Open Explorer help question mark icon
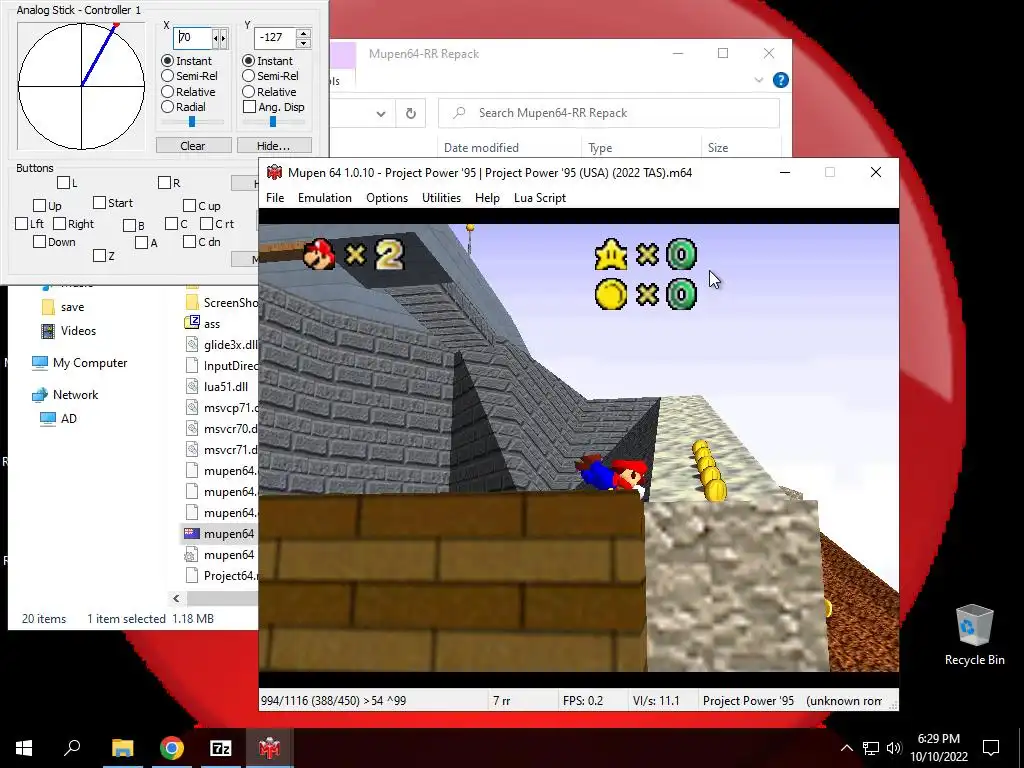The width and height of the screenshot is (1024, 768). 780,80
